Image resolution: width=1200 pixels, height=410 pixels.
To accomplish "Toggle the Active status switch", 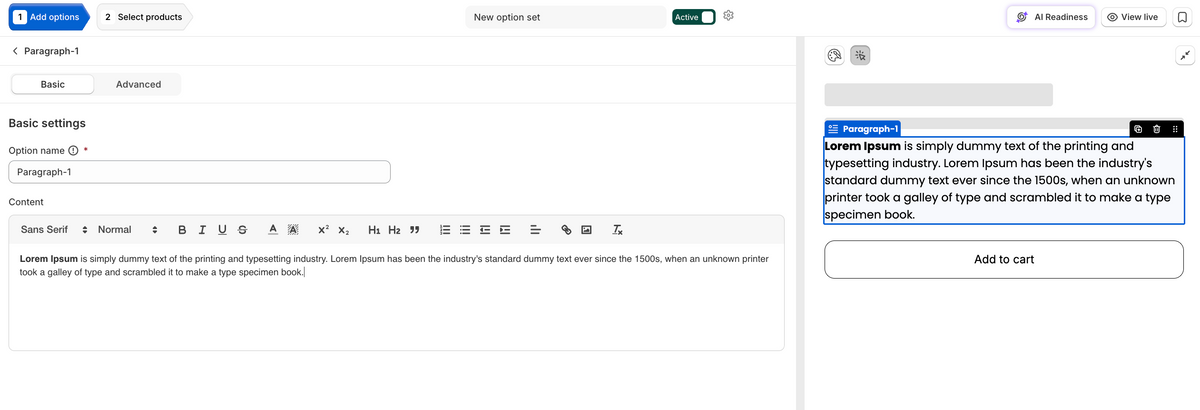I will [694, 17].
